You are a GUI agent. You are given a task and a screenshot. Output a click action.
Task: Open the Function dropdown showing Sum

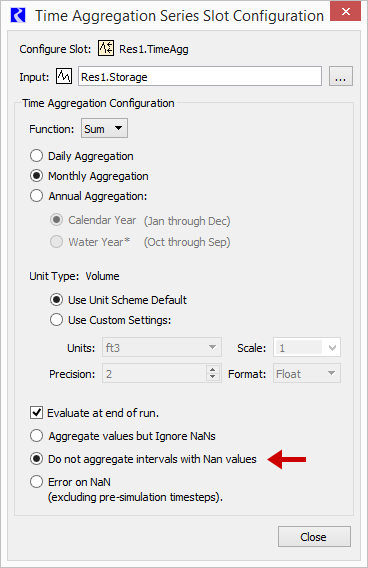[x=104, y=128]
